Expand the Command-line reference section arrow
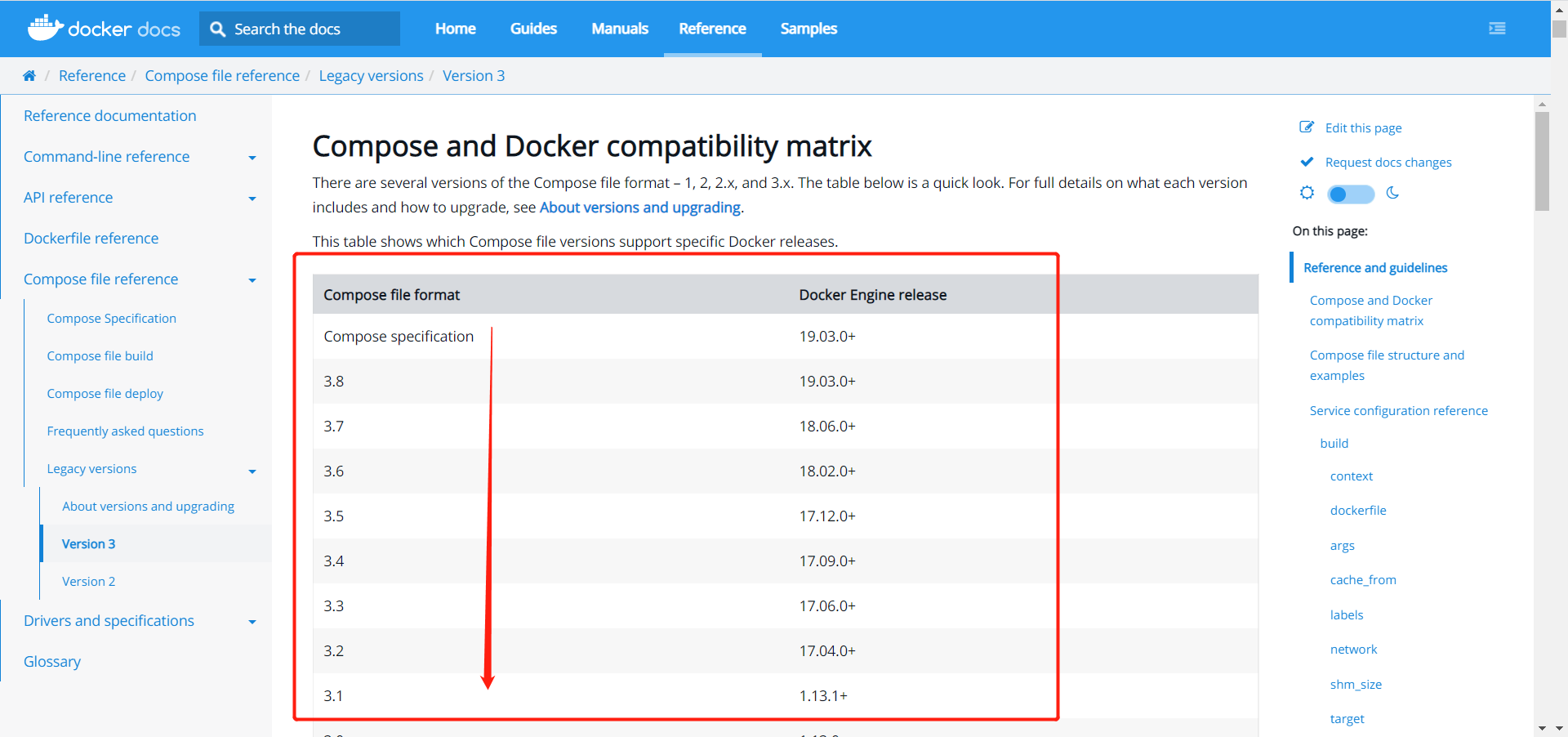Viewport: 1568px width, 737px height. click(252, 158)
